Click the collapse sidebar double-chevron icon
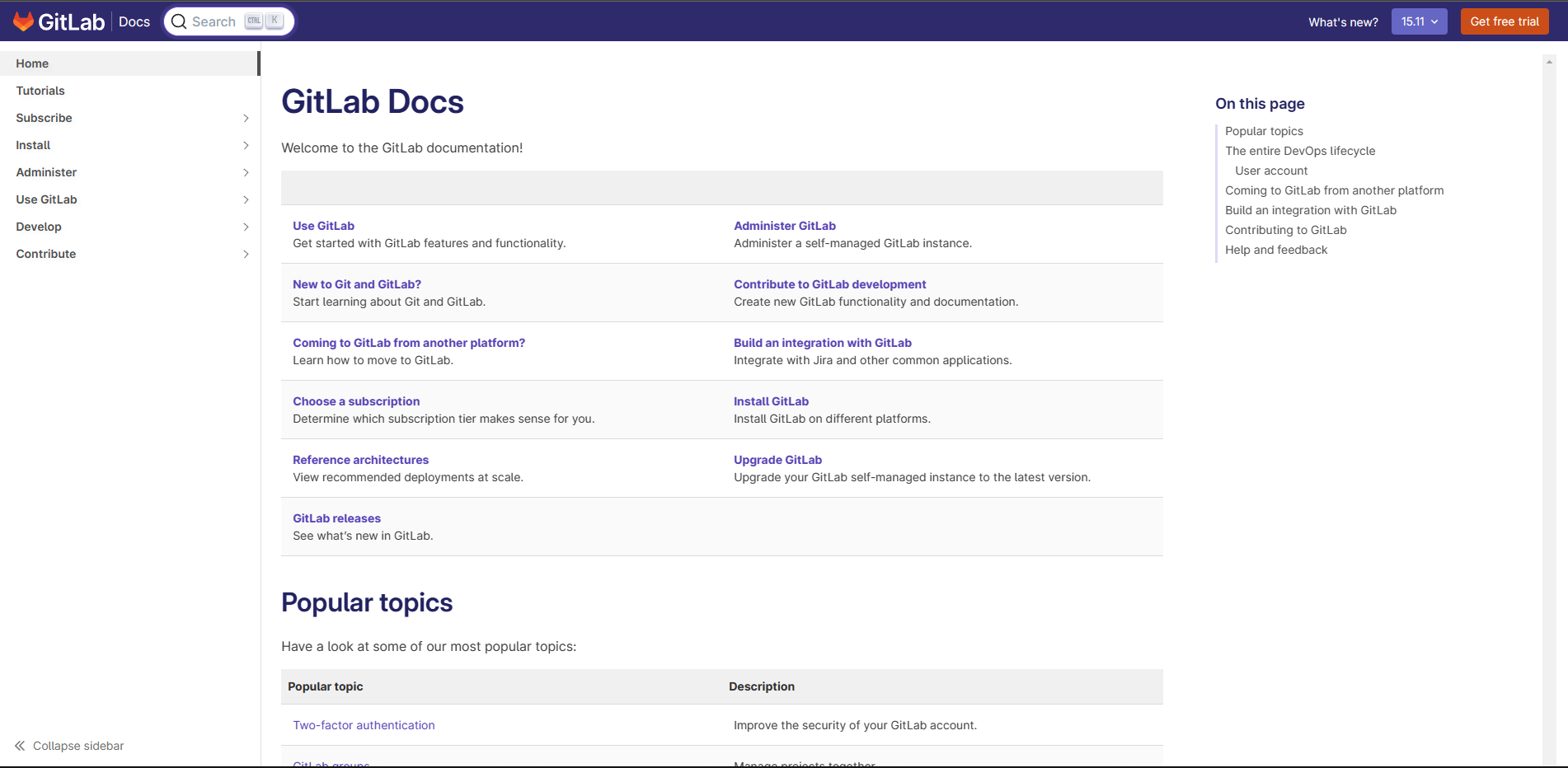The width and height of the screenshot is (1568, 768). (x=20, y=746)
